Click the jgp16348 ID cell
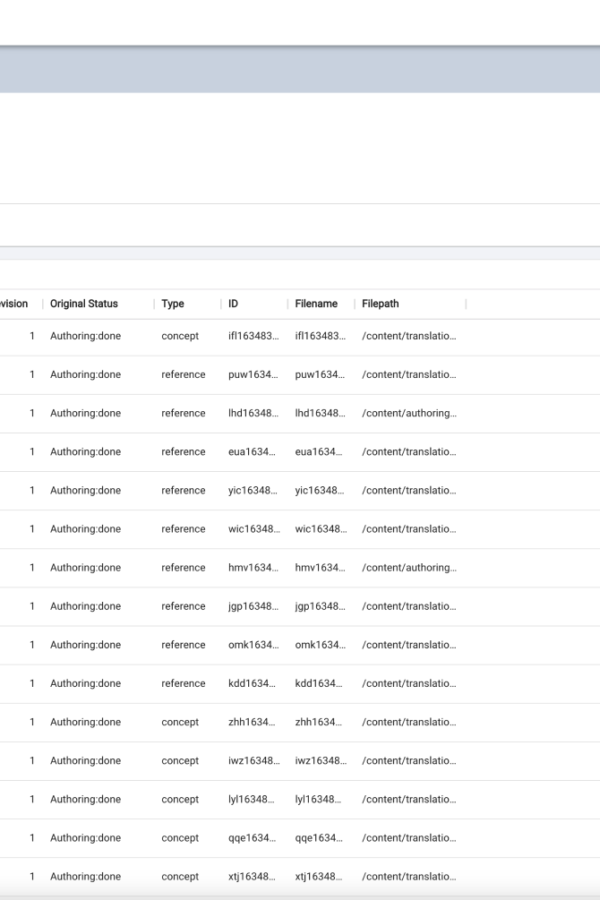This screenshot has width=600, height=900. pyautogui.click(x=253, y=606)
